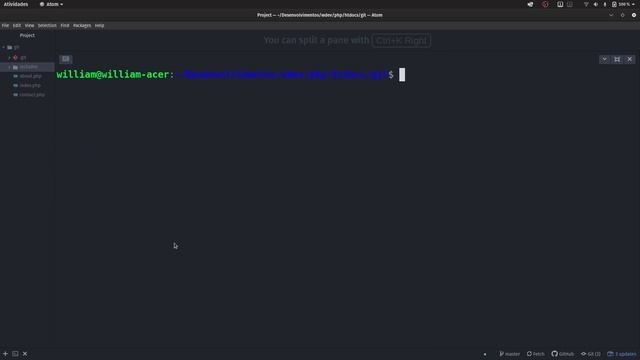Maximize the terminal panel icon
Image resolution: width=640 pixels, height=360 pixels.
[x=617, y=59]
